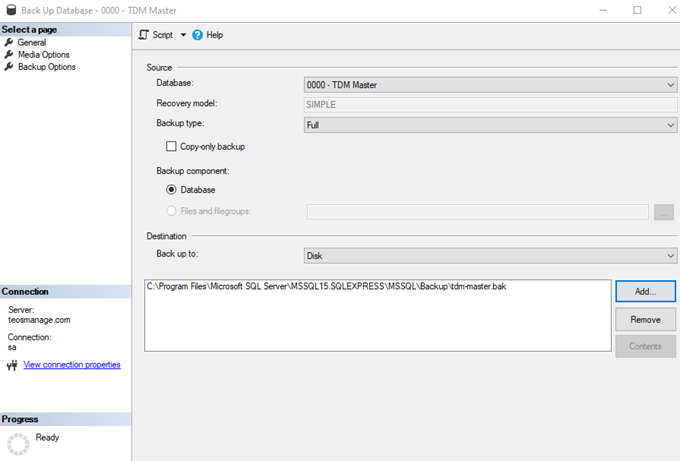The width and height of the screenshot is (680, 461).
Task: Click the Ready progress spinner icon
Action: [17, 444]
